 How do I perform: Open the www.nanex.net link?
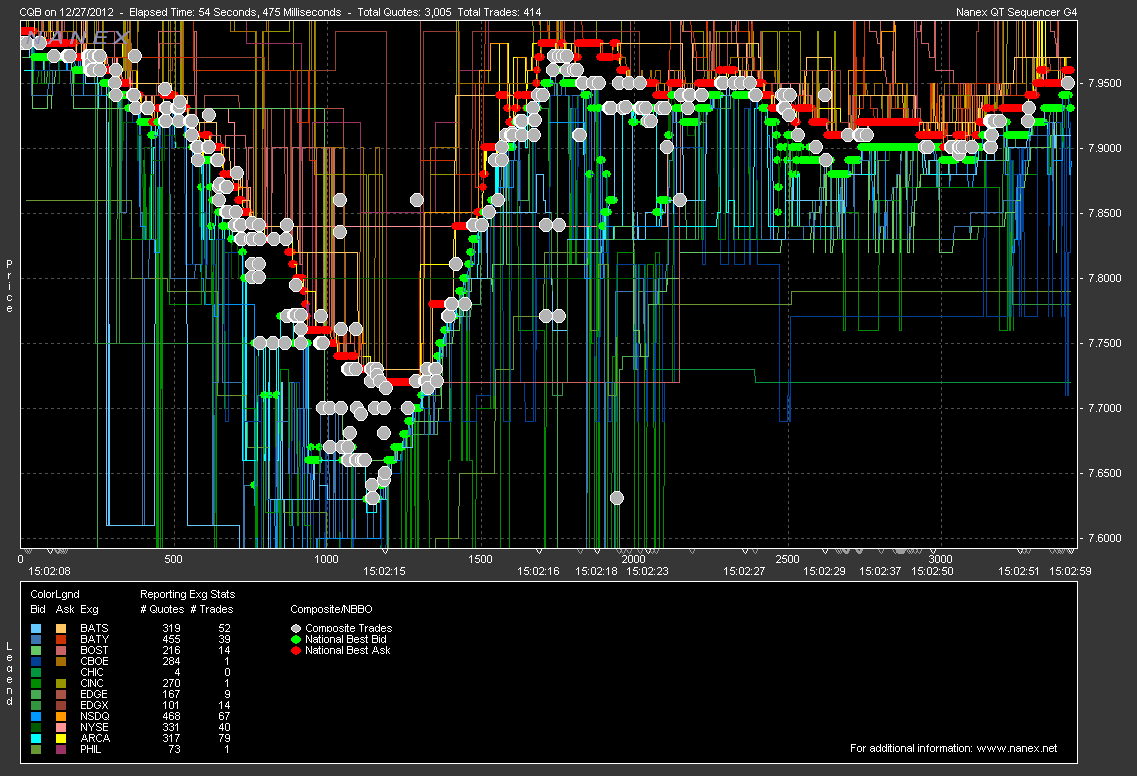(1017, 748)
